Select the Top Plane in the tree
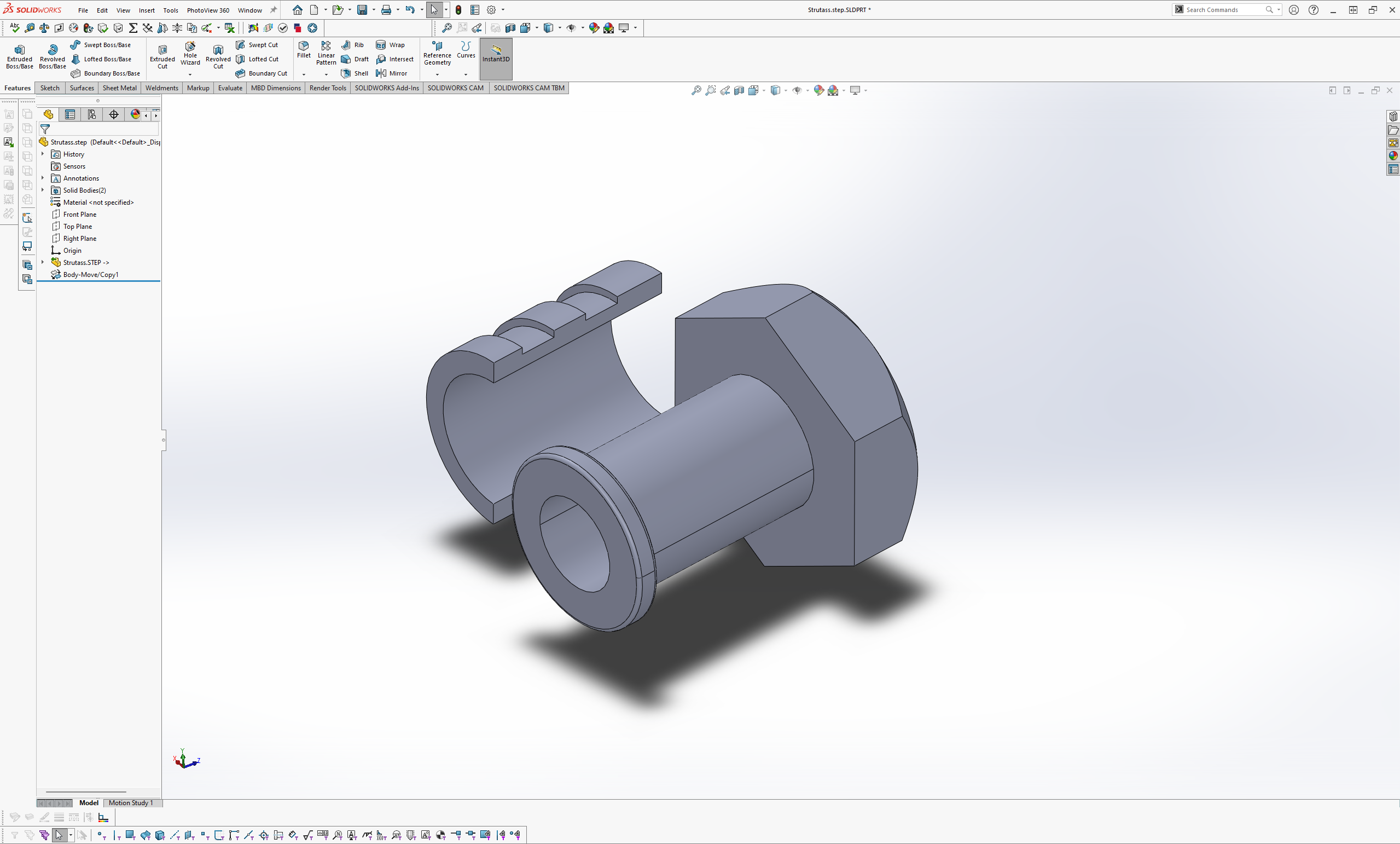 (x=77, y=226)
